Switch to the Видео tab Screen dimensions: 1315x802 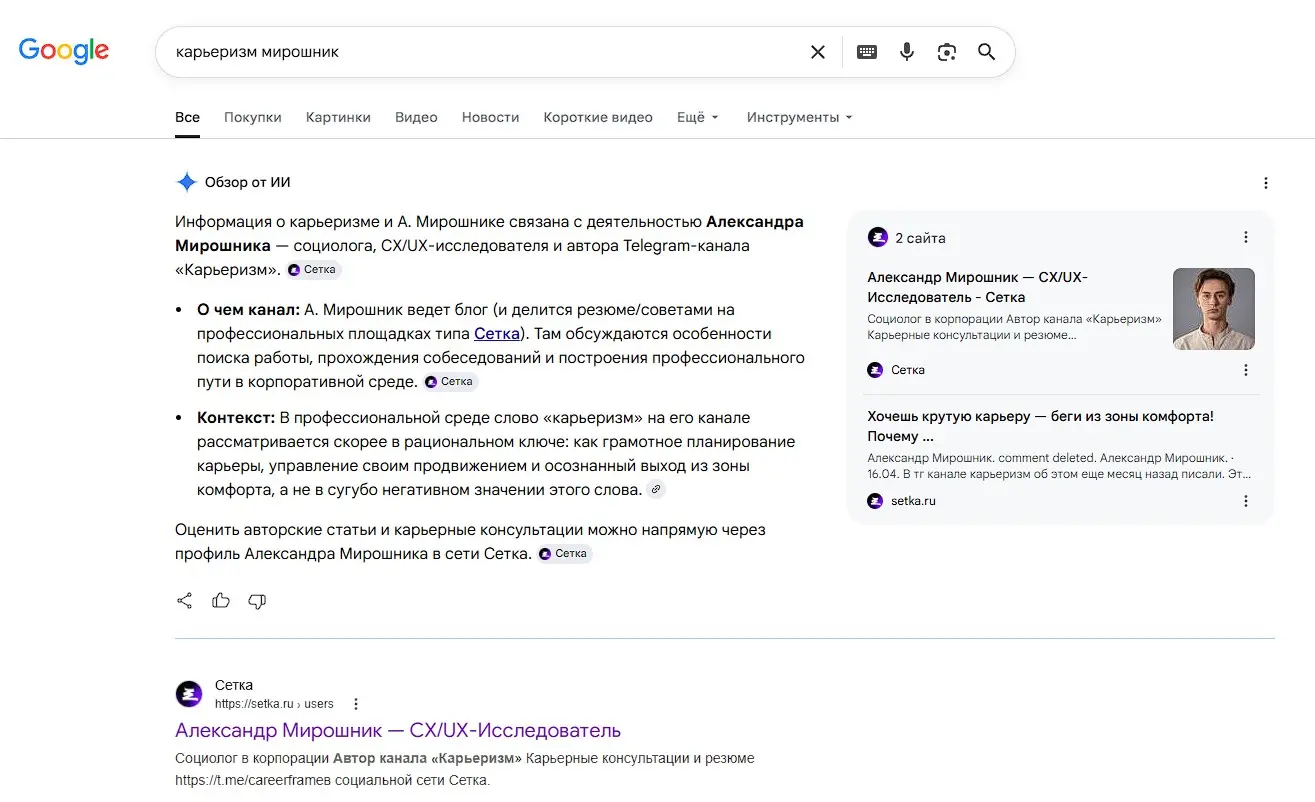(416, 117)
